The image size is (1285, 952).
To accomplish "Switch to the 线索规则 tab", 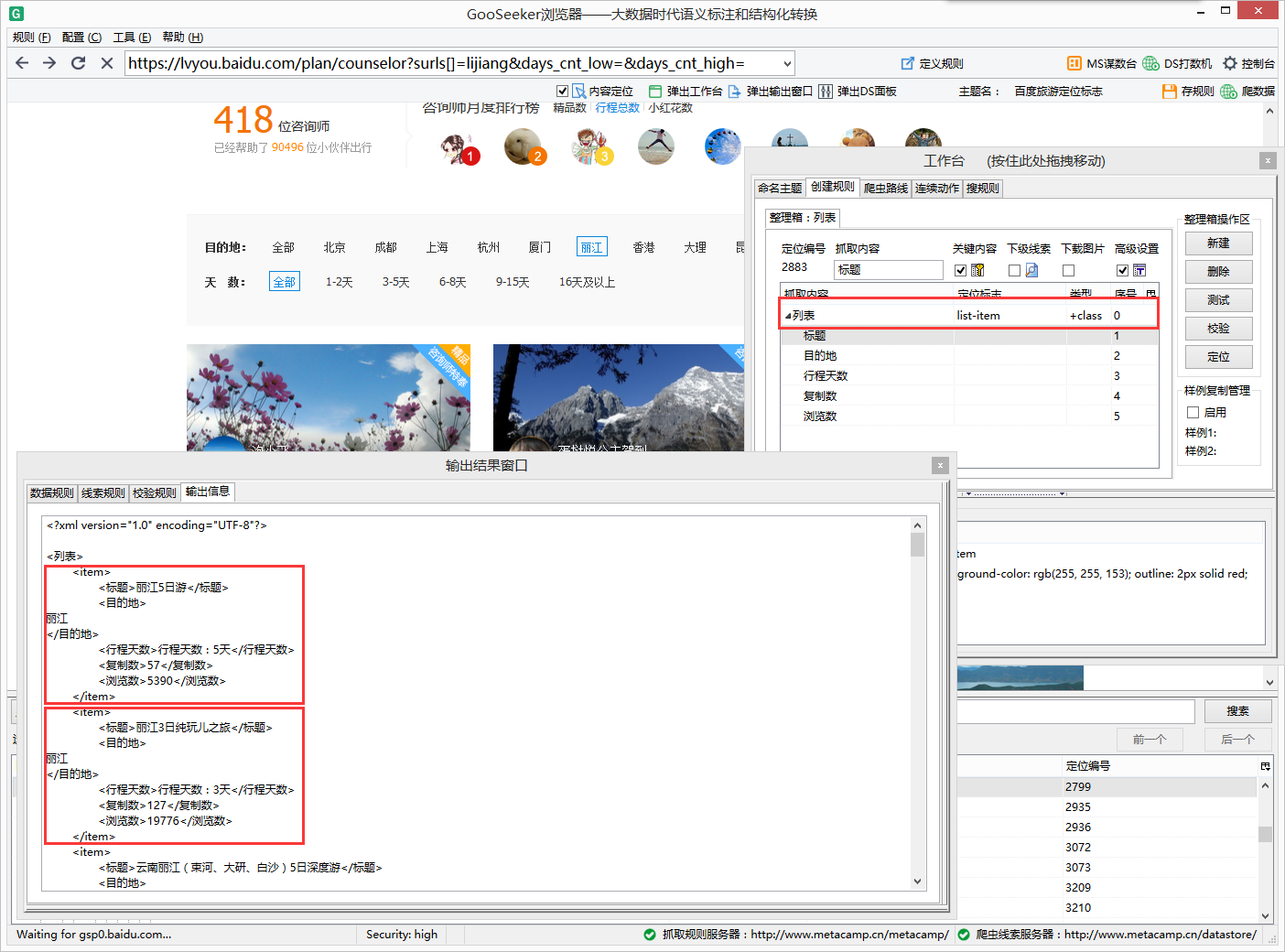I will [103, 493].
